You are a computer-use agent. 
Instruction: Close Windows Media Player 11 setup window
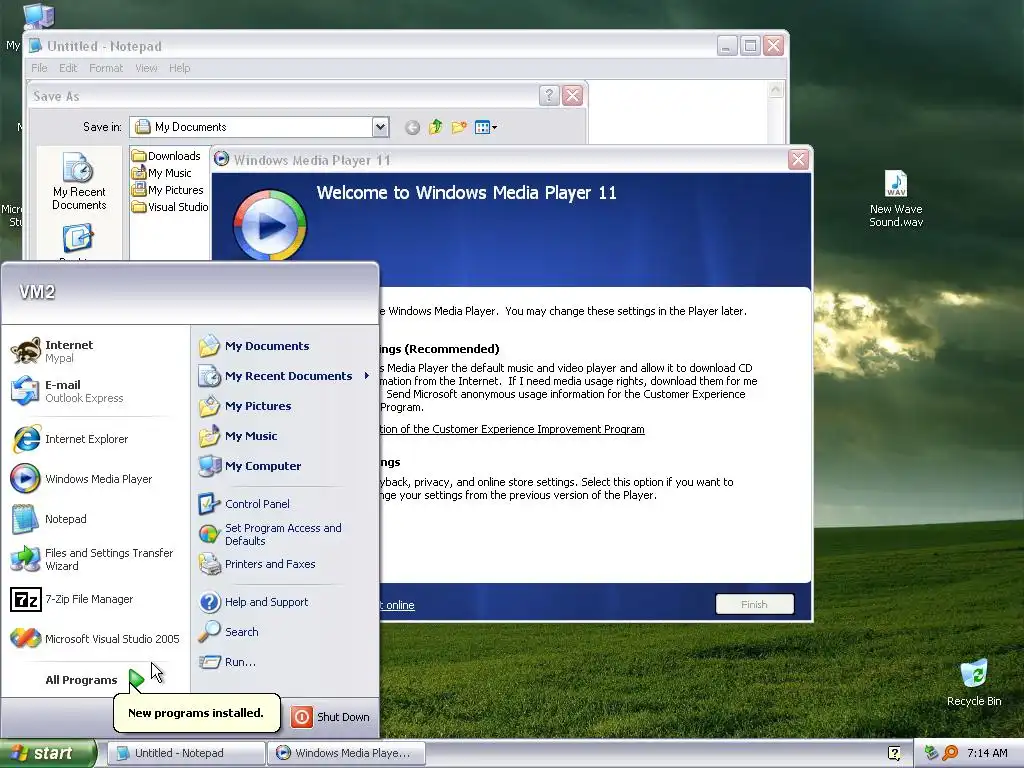(798, 159)
